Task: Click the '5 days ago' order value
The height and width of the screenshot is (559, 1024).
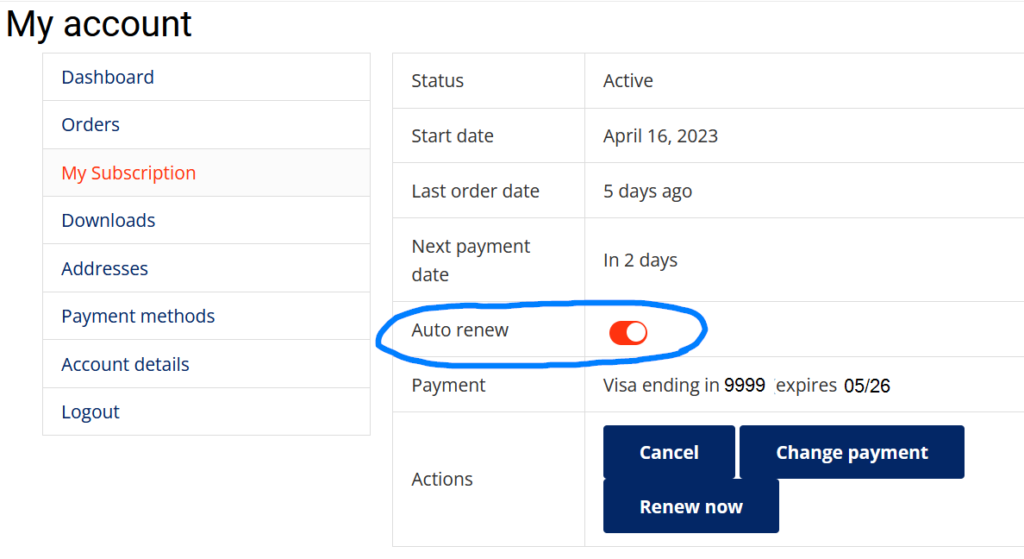Action: click(647, 191)
